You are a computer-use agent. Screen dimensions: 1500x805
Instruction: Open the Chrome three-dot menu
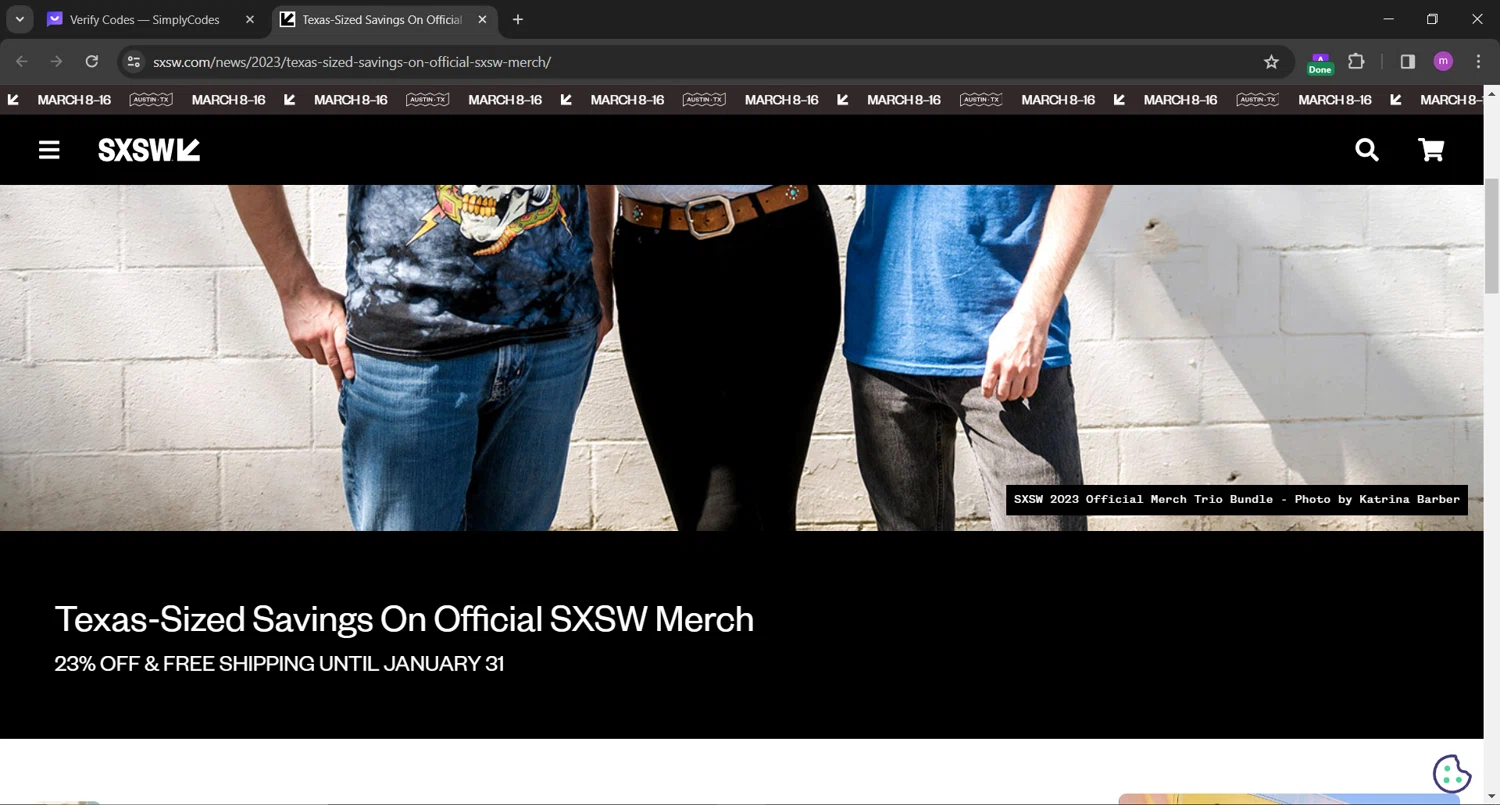tap(1478, 62)
